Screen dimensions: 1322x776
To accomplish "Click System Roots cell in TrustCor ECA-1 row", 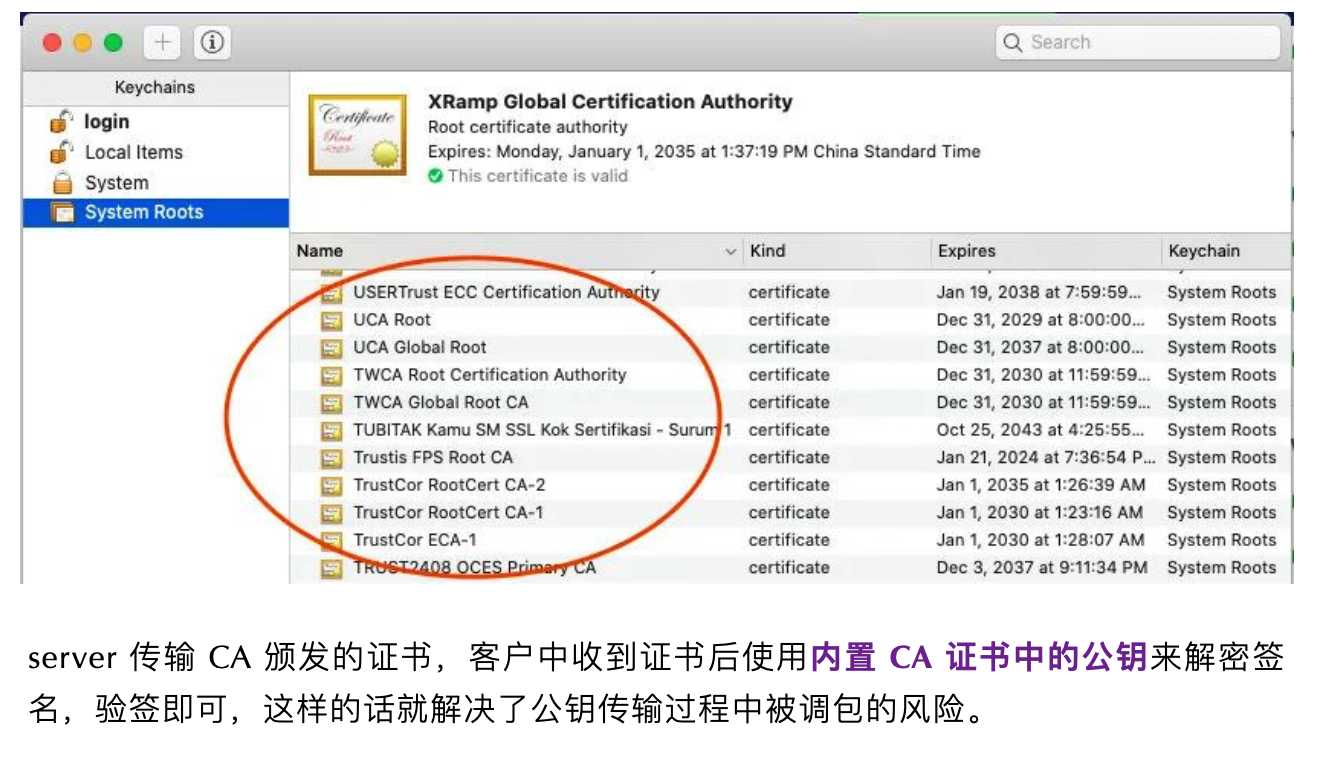I will [1221, 540].
